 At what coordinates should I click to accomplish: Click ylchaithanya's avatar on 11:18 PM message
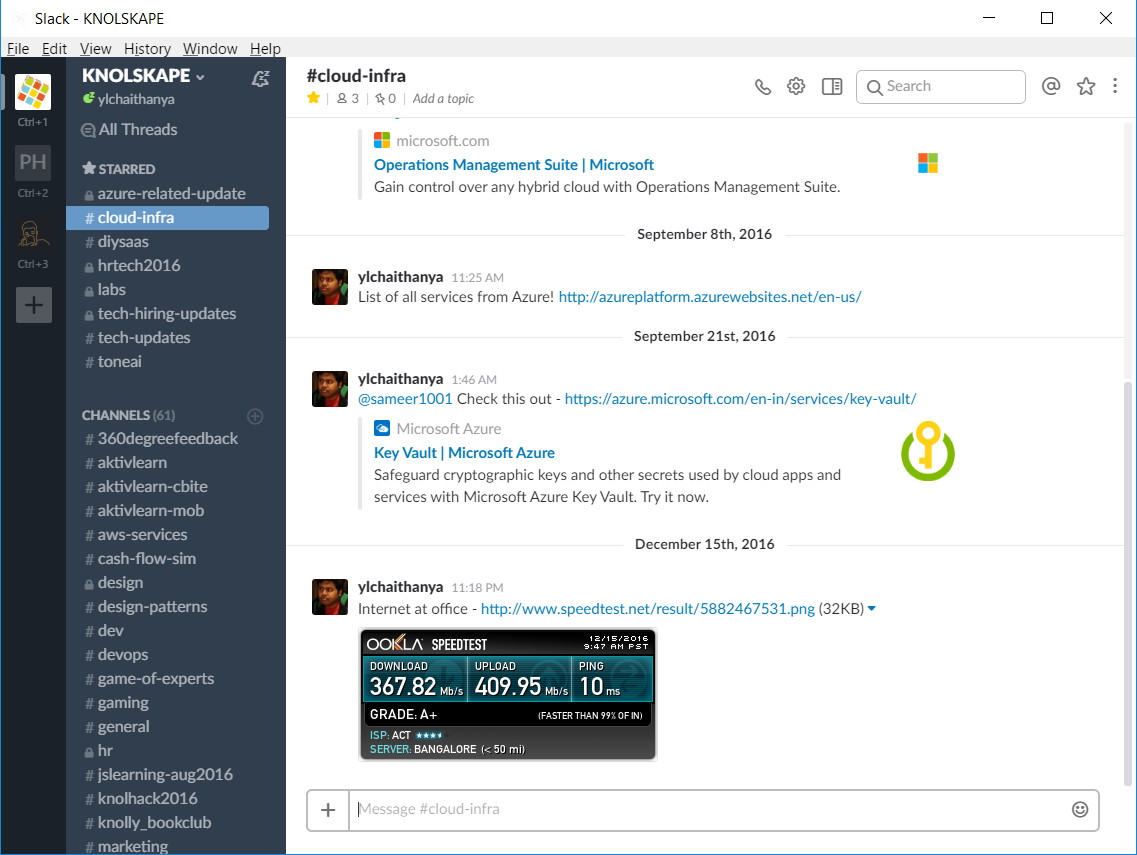(x=330, y=597)
